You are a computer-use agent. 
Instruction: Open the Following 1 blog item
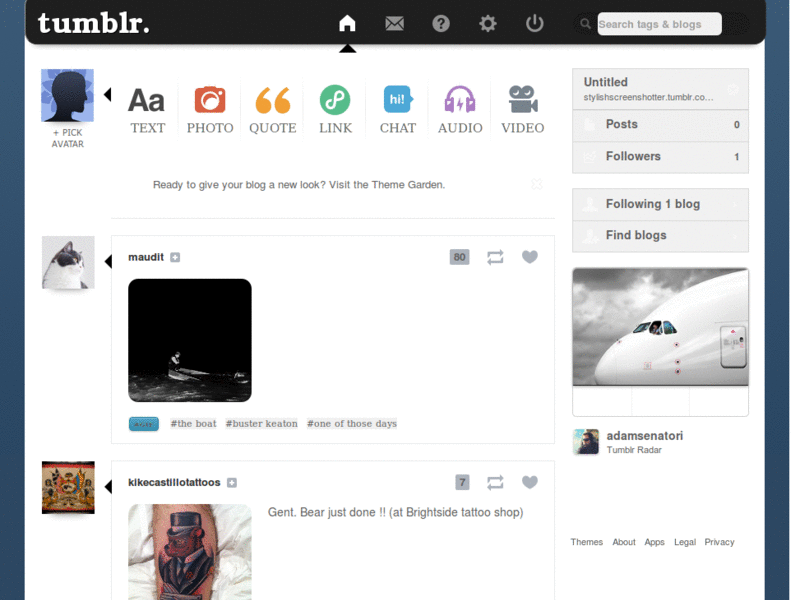660,205
